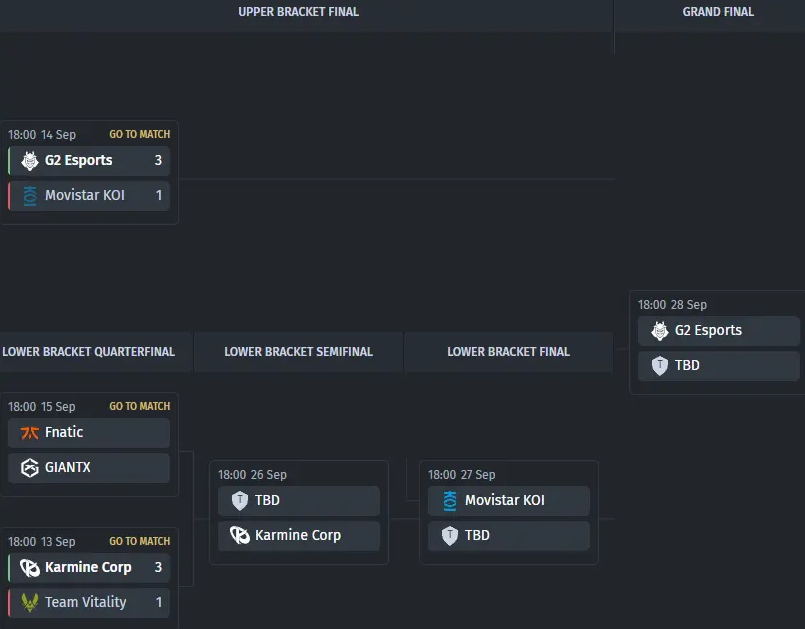Open Go To Match for Karmine Corp vs Vitality
Screen dimensions: 805x629
click(x=139, y=541)
